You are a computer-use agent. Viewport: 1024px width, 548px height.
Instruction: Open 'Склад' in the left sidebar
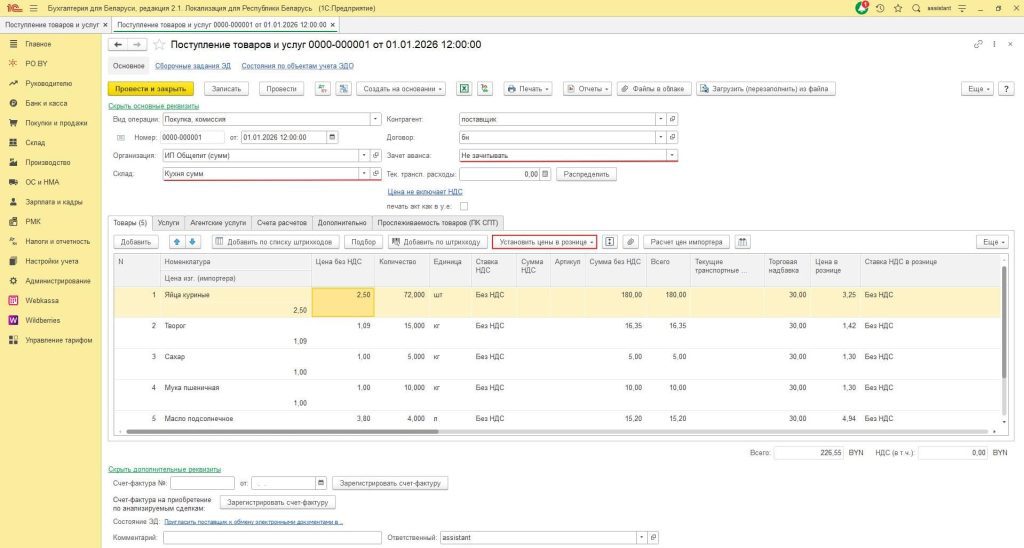point(36,142)
